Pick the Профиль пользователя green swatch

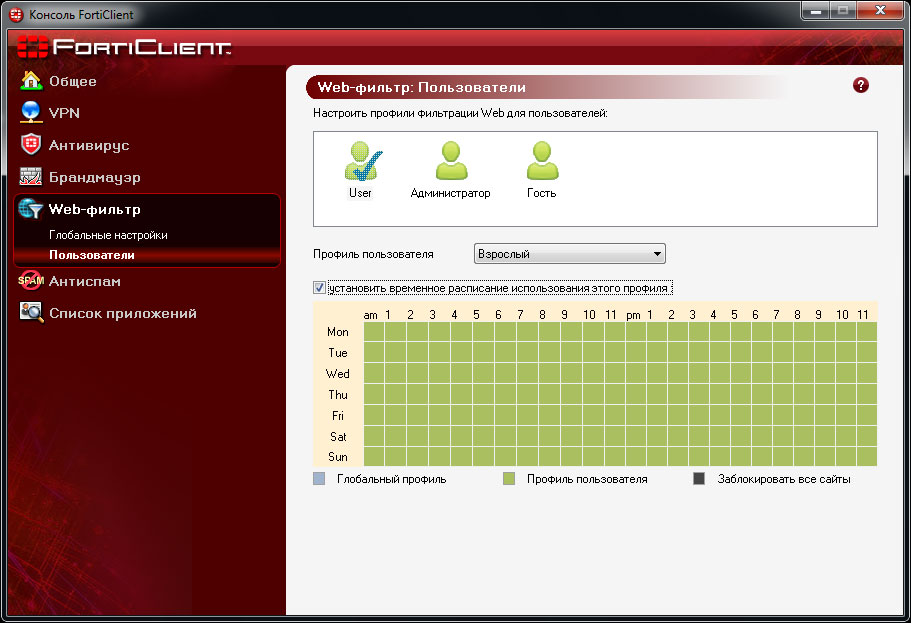[x=509, y=479]
